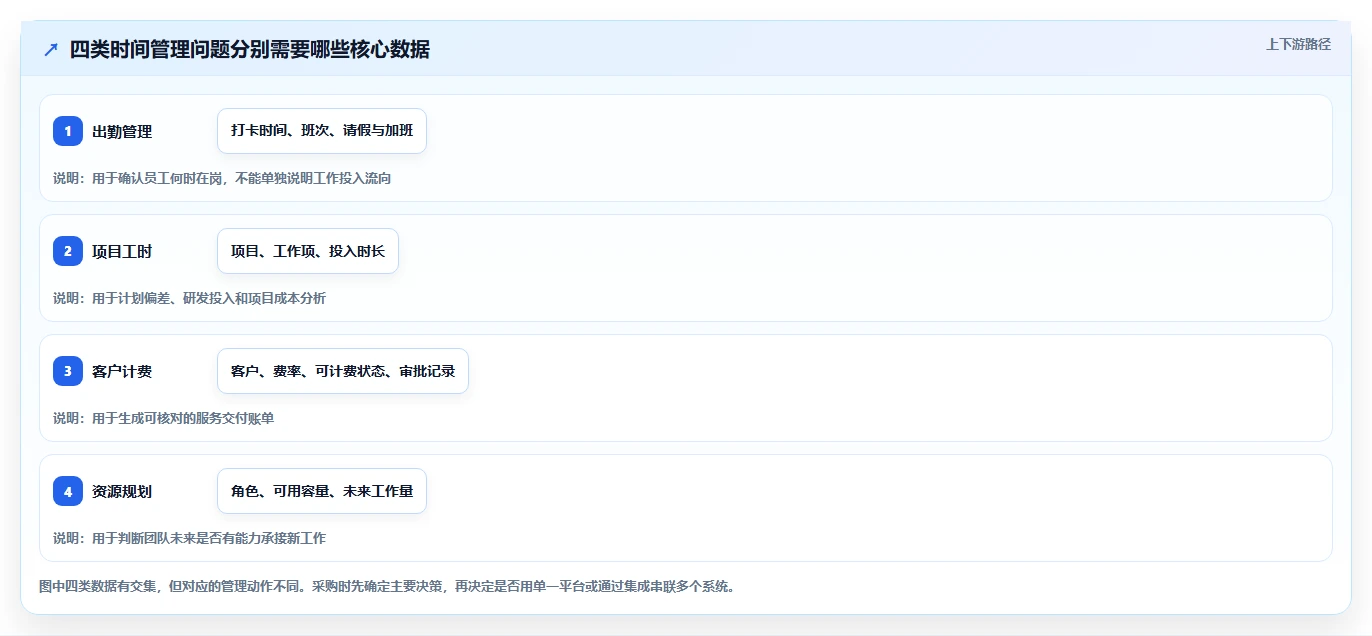Click the 出勤管理 row label
The height and width of the screenshot is (636, 1372).
(122, 132)
